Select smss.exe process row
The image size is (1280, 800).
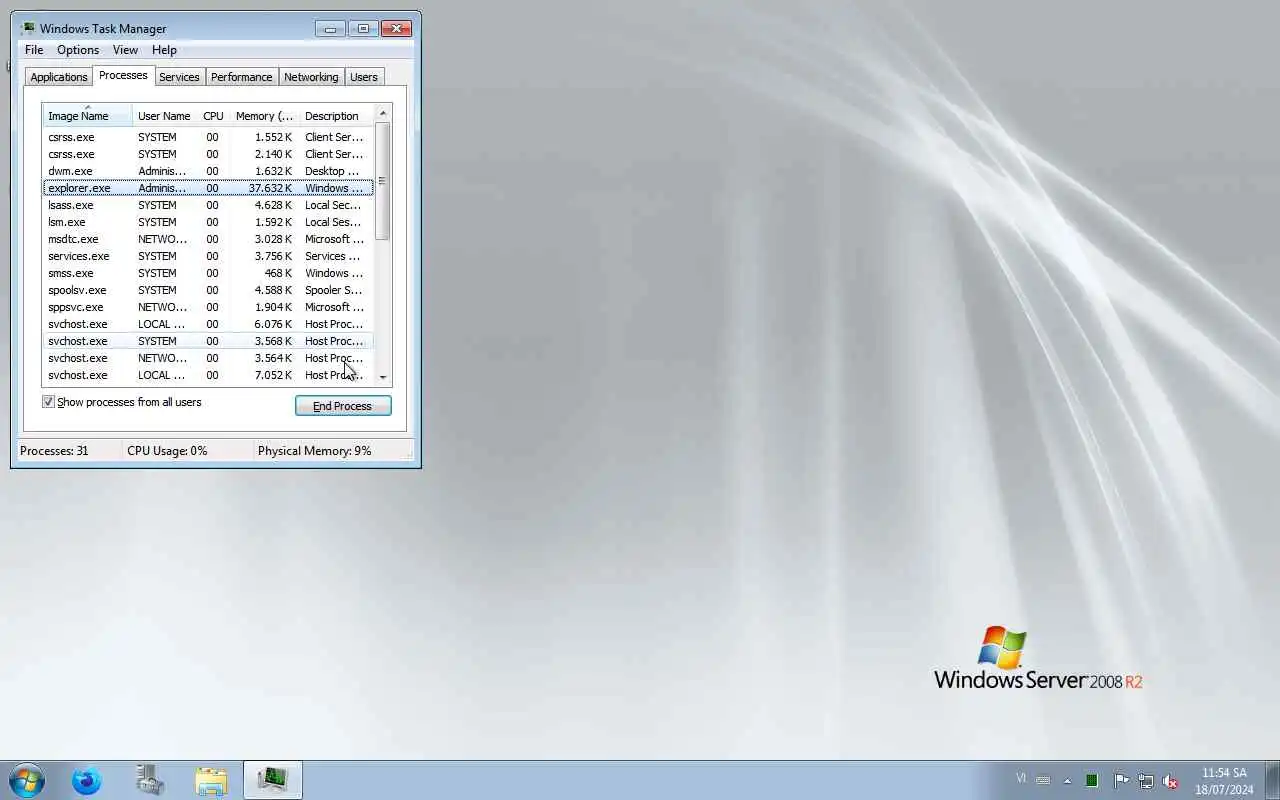point(208,273)
